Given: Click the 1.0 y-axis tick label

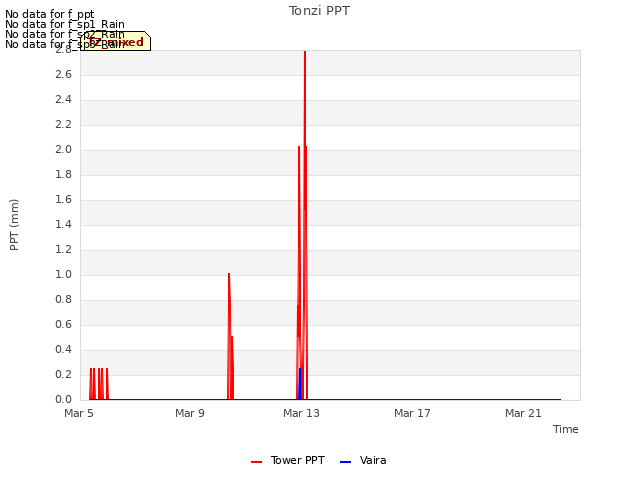Looking at the screenshot, I should click(63, 274).
